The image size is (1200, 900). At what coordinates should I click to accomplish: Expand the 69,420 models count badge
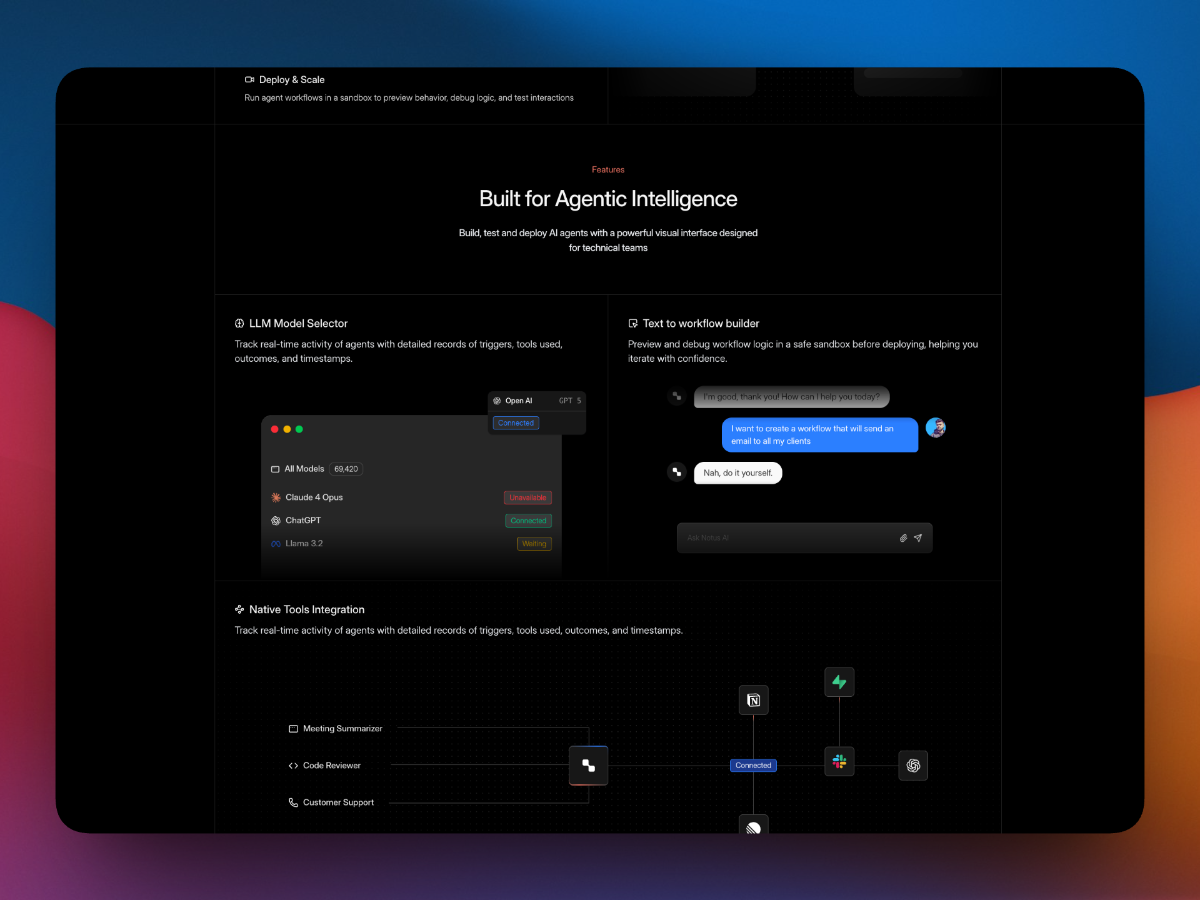(345, 468)
